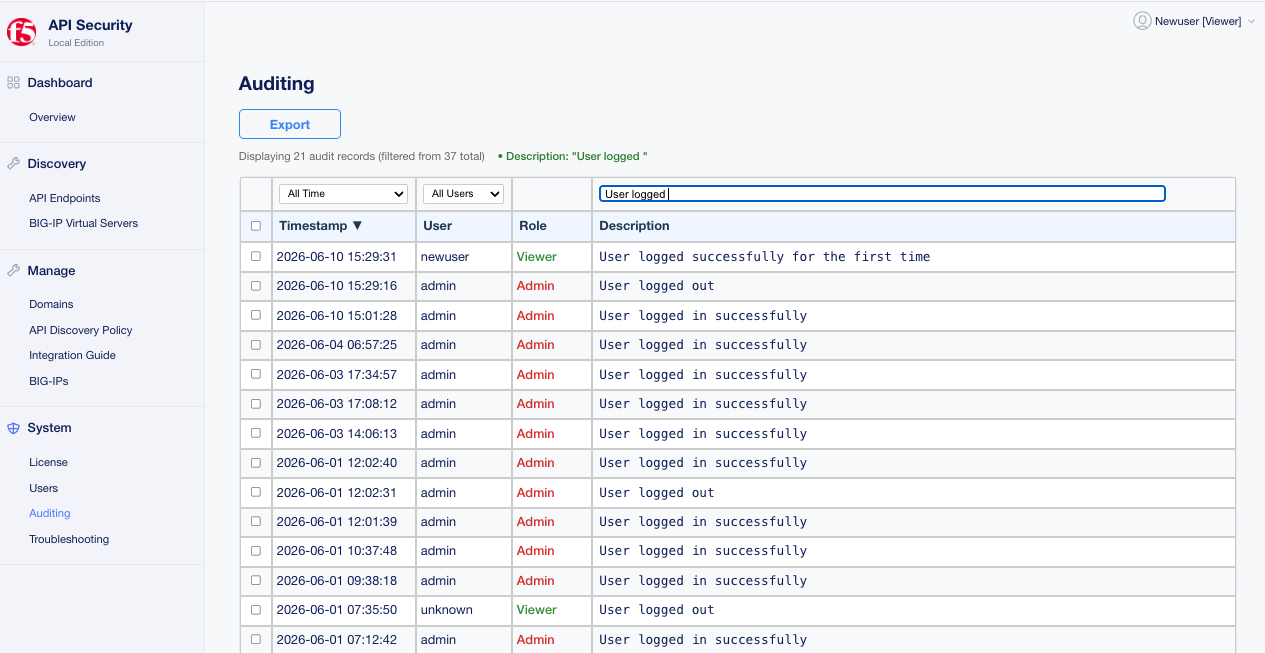Open API Discovery Policy
Viewport: 1265px width, 653px height.
[x=81, y=330]
